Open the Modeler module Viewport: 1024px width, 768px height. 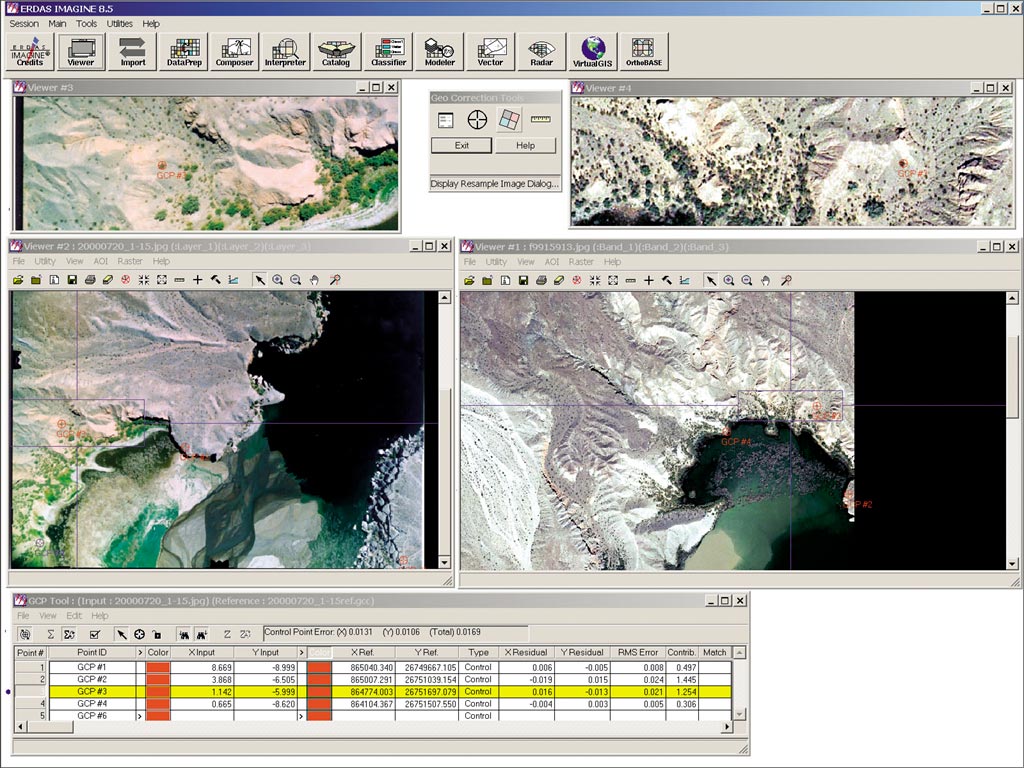coord(440,52)
